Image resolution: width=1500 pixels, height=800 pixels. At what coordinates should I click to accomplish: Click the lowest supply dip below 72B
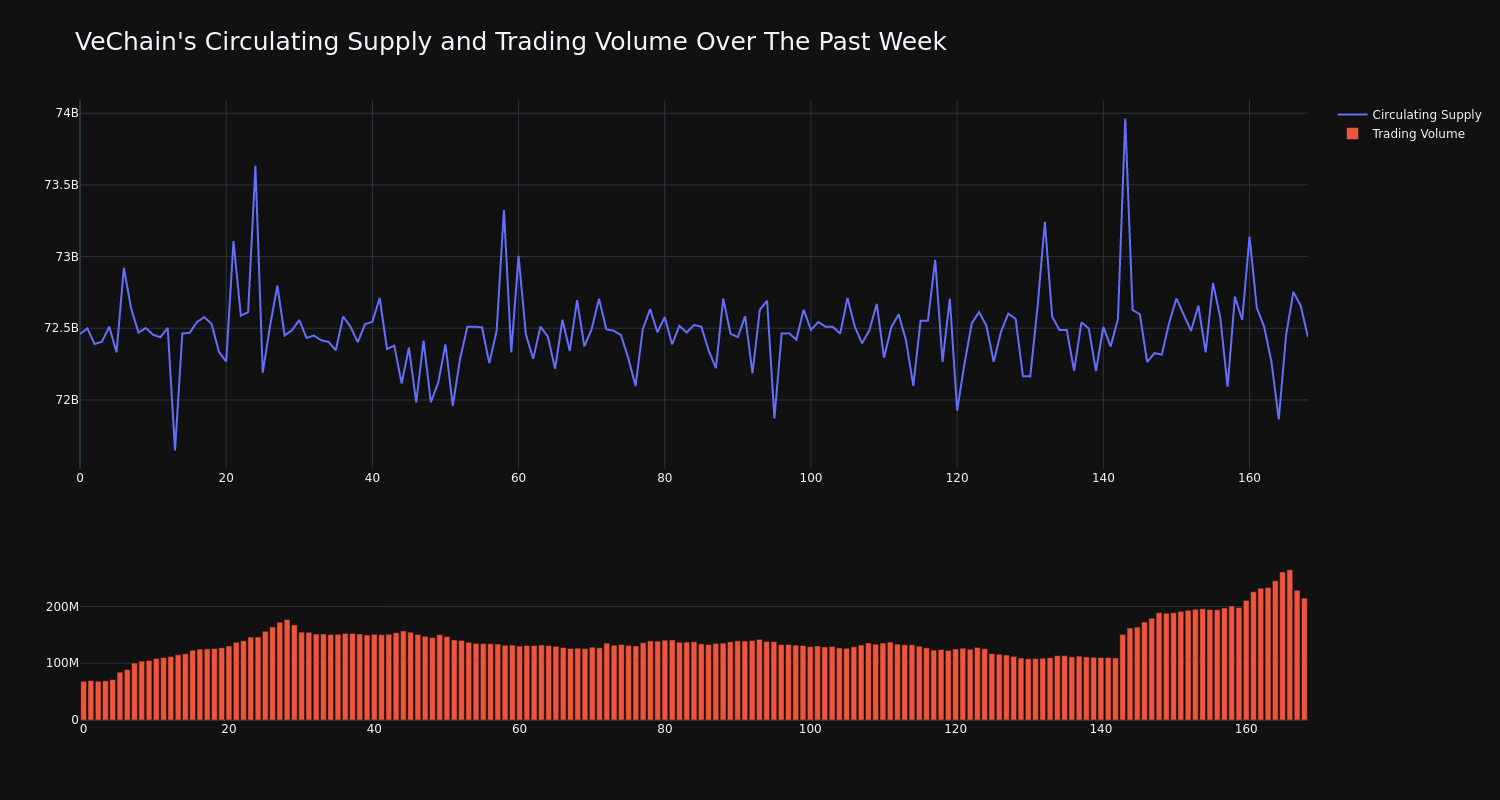pyautogui.click(x=175, y=449)
